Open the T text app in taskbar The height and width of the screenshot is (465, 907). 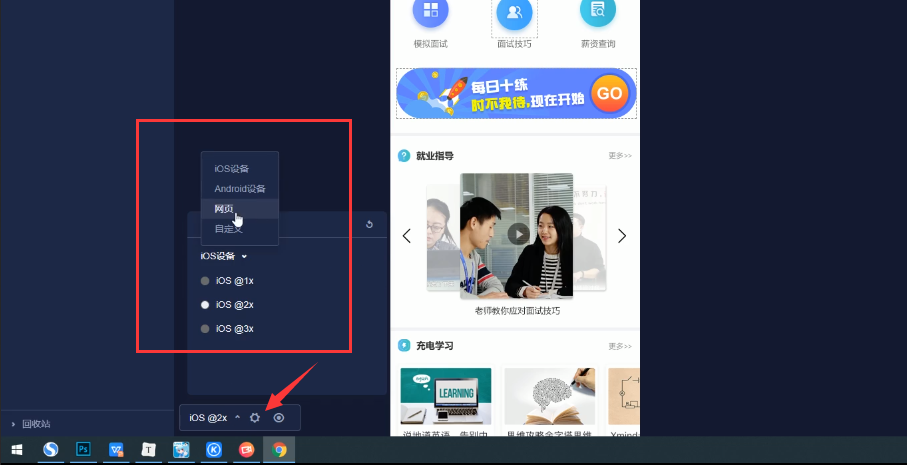click(149, 449)
